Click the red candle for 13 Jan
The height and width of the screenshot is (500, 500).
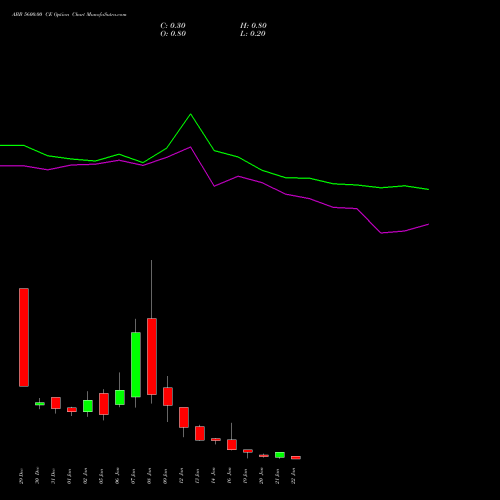200,433
